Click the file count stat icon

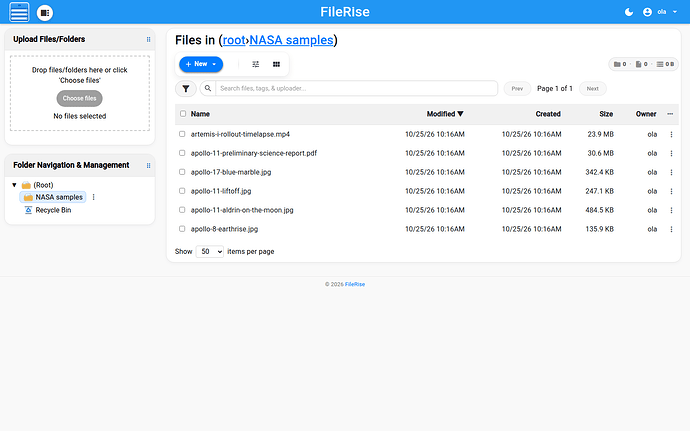pyautogui.click(x=639, y=64)
